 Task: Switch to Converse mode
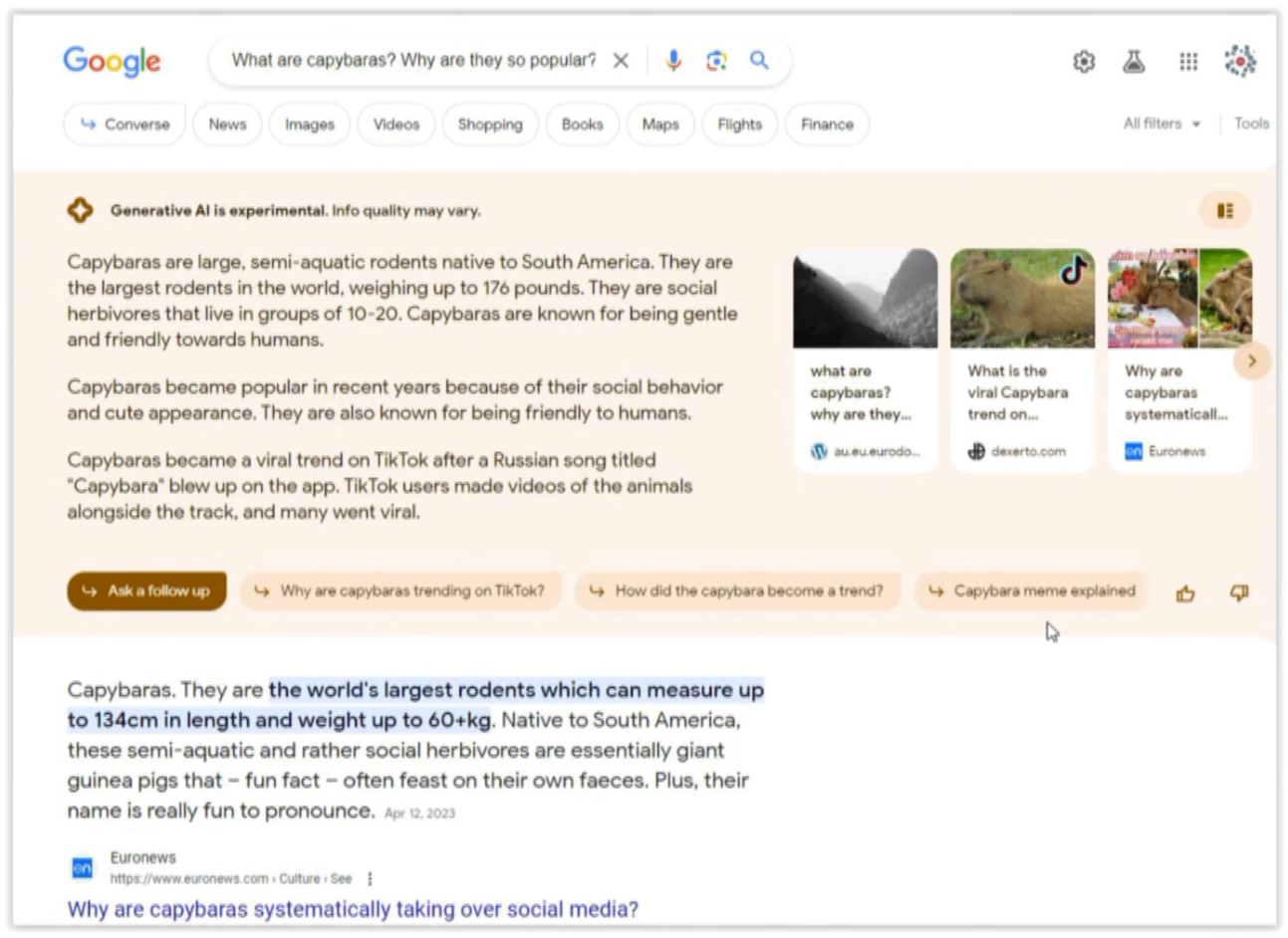pos(125,124)
